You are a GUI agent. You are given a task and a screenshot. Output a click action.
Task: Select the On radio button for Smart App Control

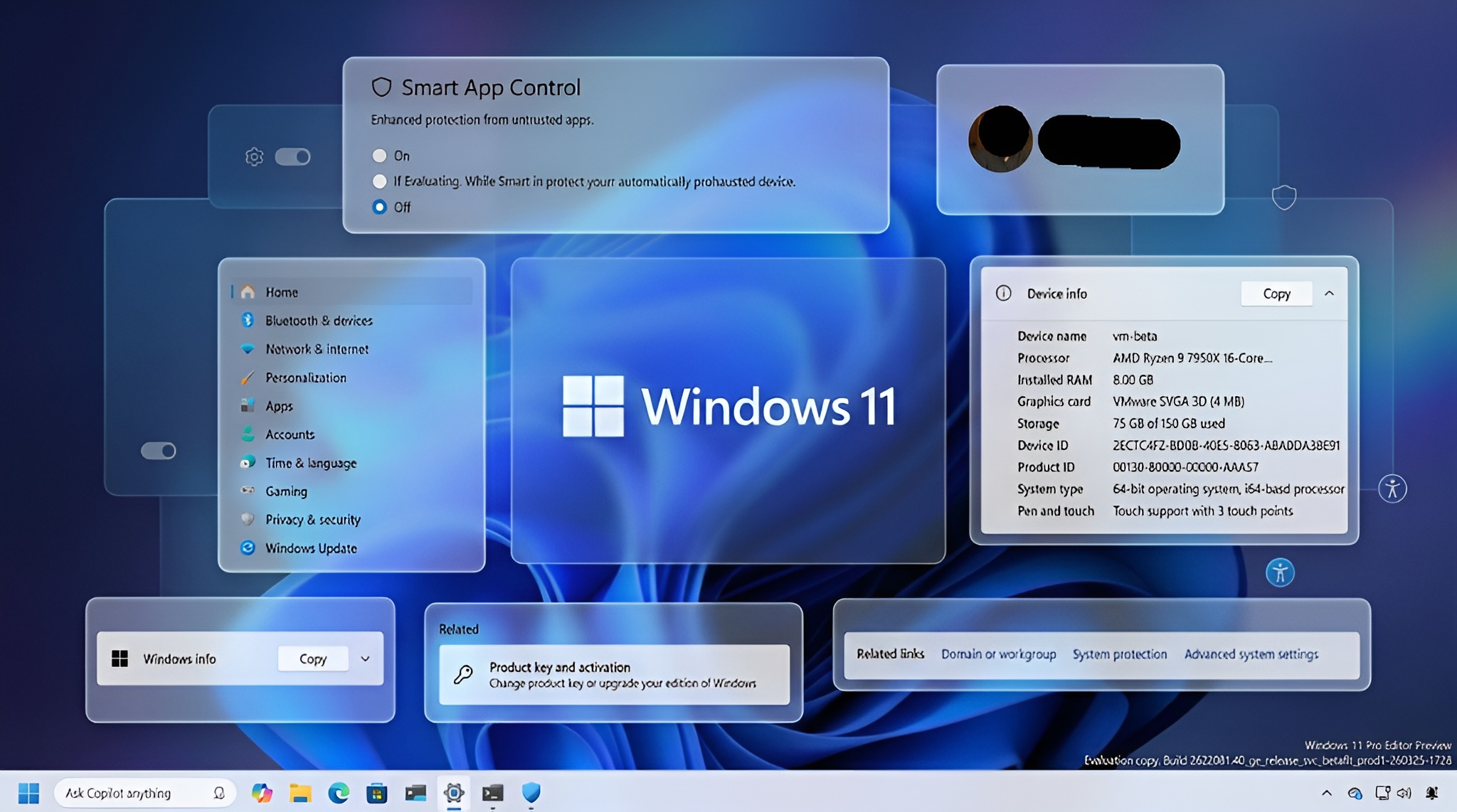[x=380, y=155]
